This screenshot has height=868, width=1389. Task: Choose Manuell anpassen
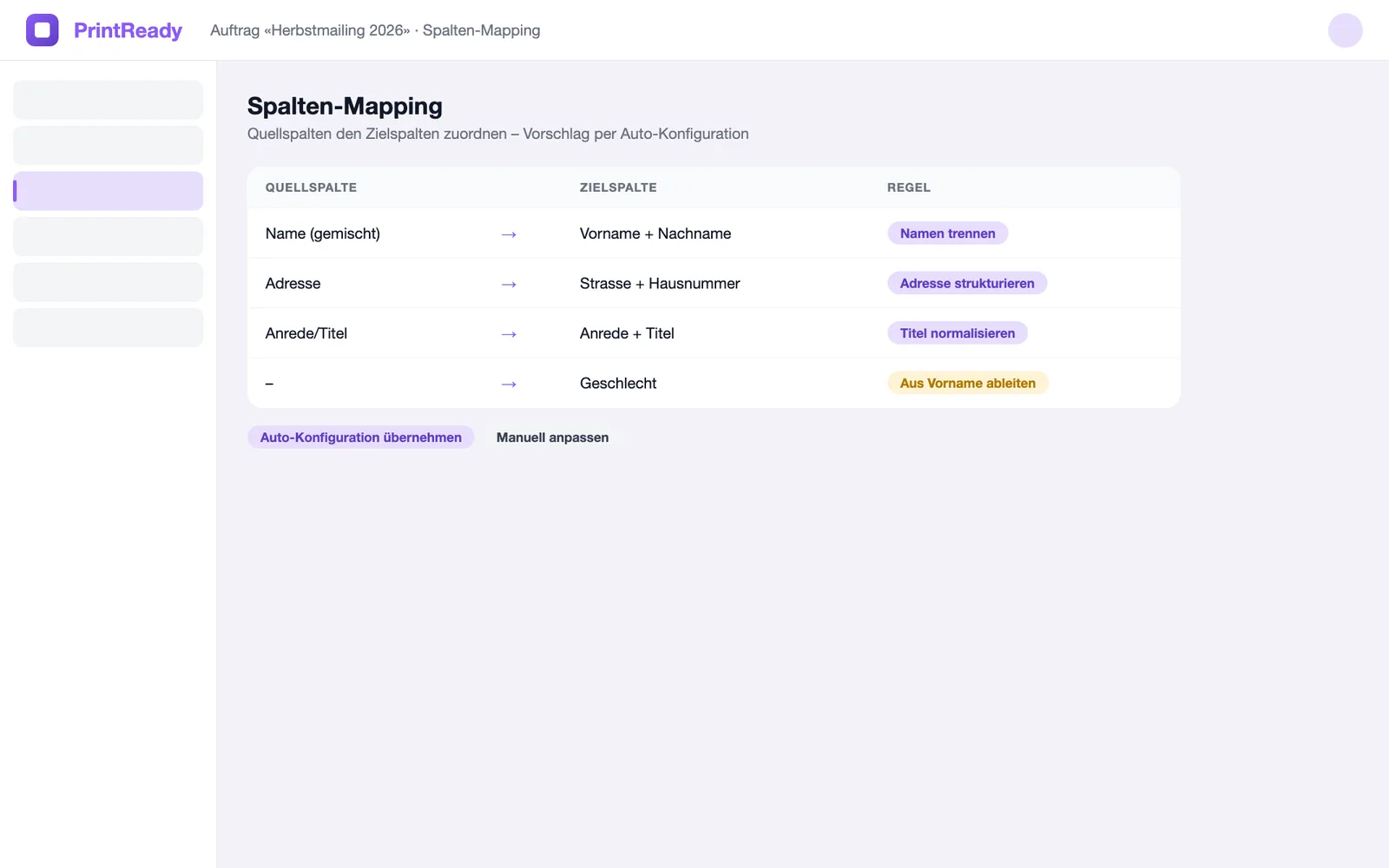coord(552,437)
